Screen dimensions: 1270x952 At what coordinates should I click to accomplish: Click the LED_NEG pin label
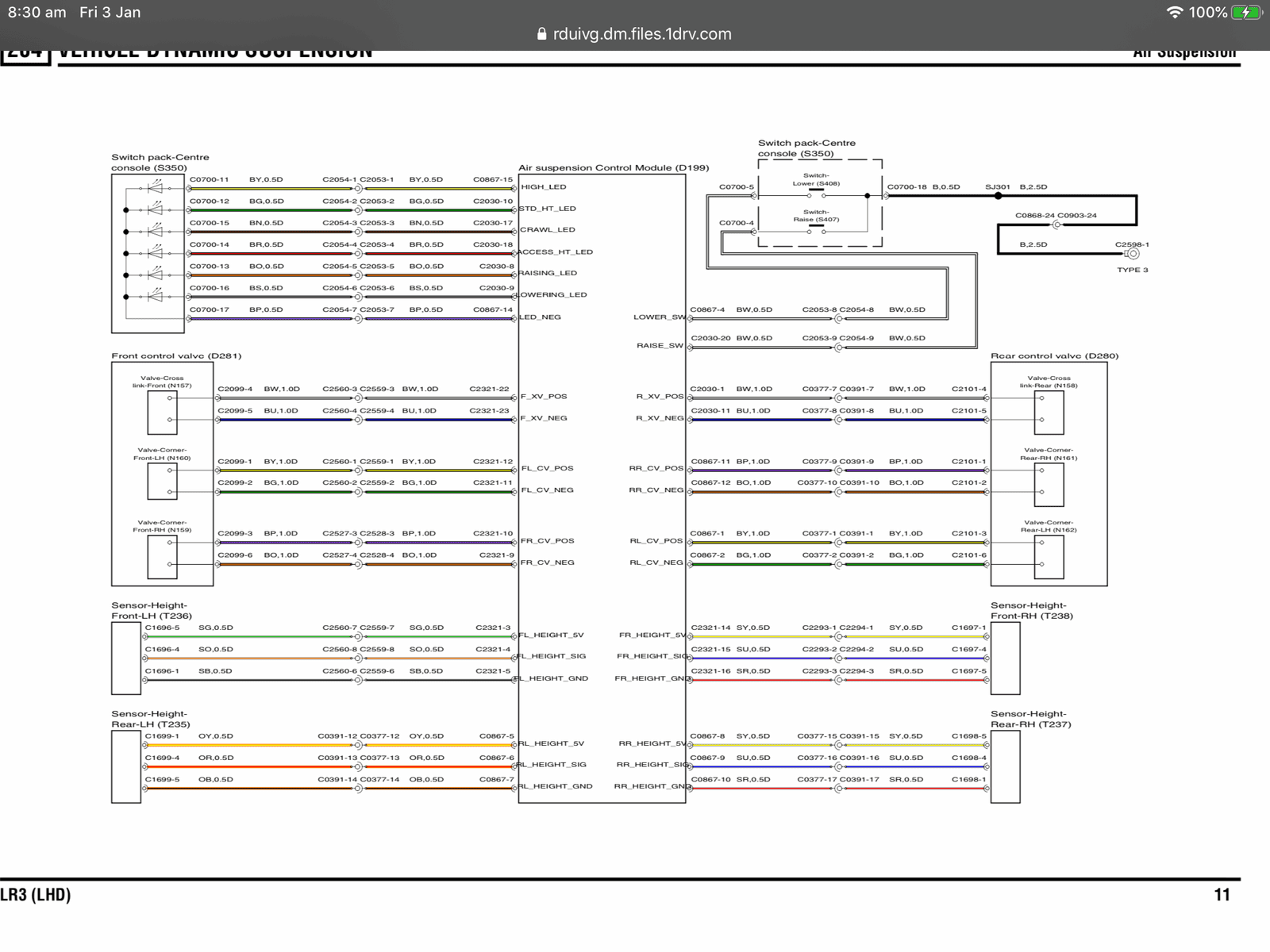click(x=541, y=317)
